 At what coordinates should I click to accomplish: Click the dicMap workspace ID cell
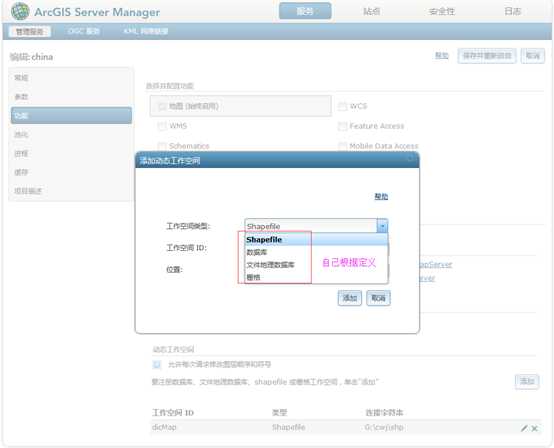[x=164, y=427]
